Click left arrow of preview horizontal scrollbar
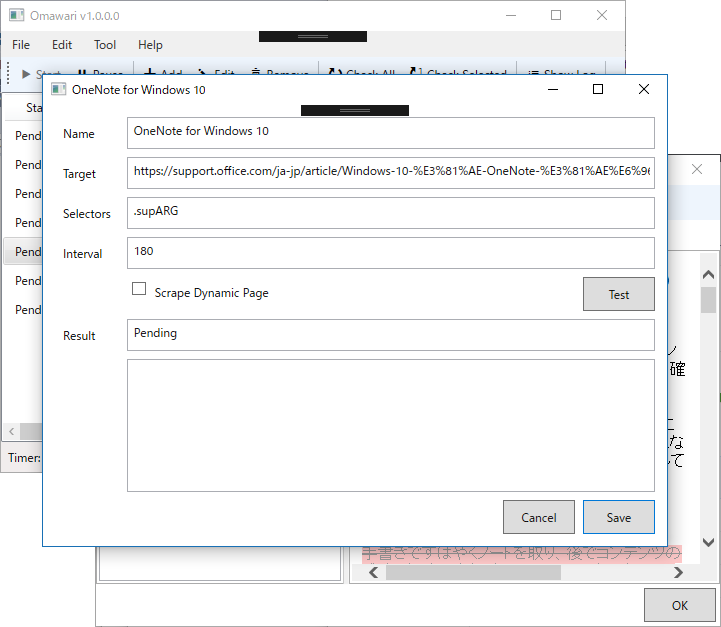 (373, 572)
